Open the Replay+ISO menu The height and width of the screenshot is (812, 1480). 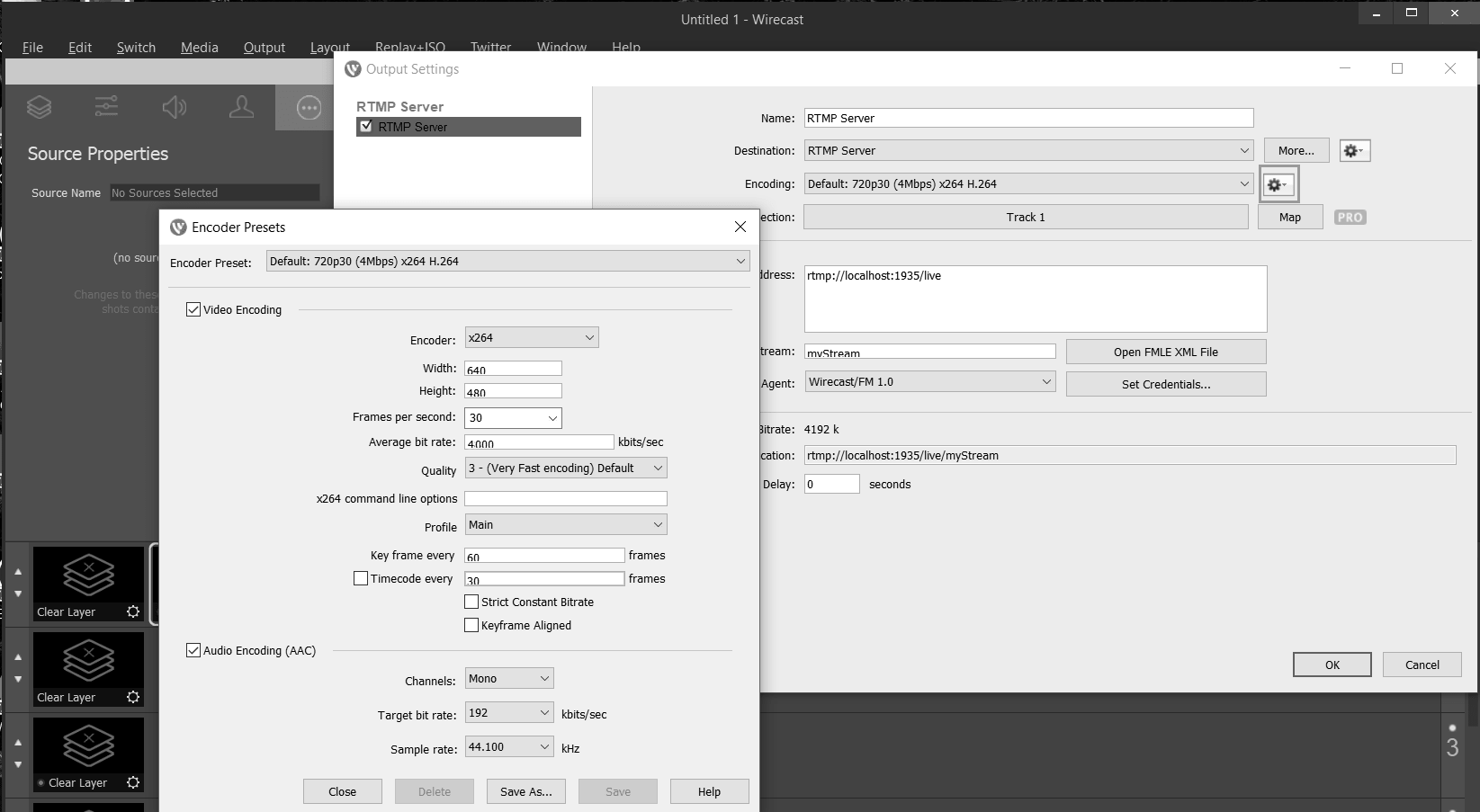pos(409,47)
